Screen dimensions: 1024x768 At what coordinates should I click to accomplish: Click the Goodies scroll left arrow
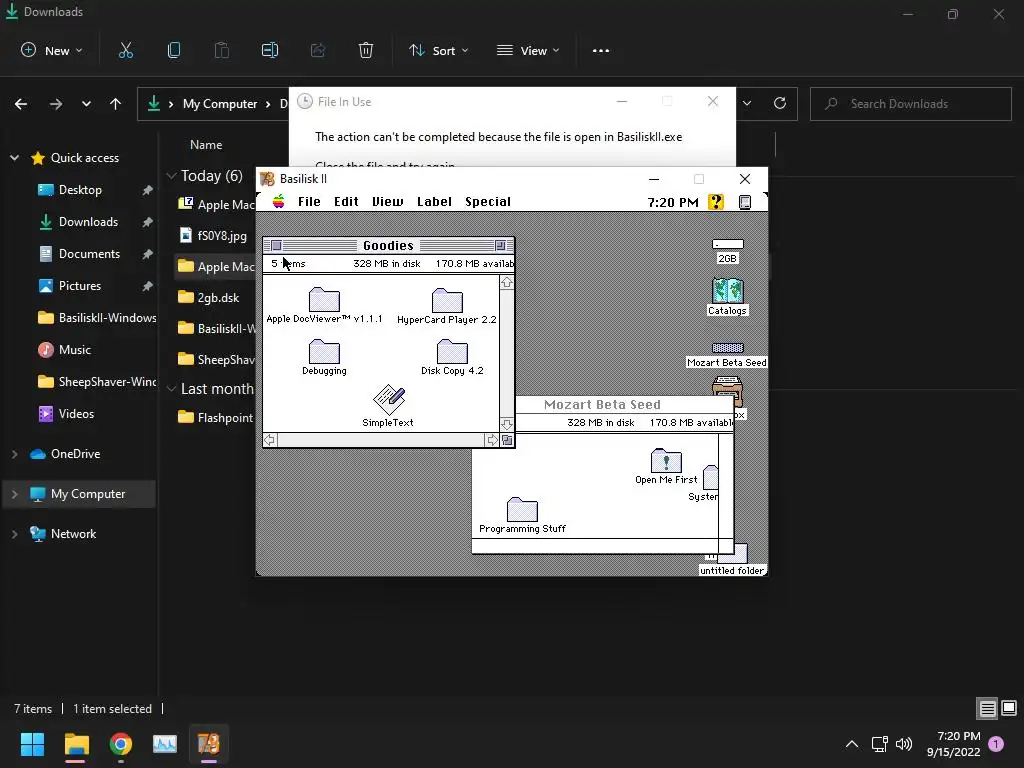(x=270, y=440)
